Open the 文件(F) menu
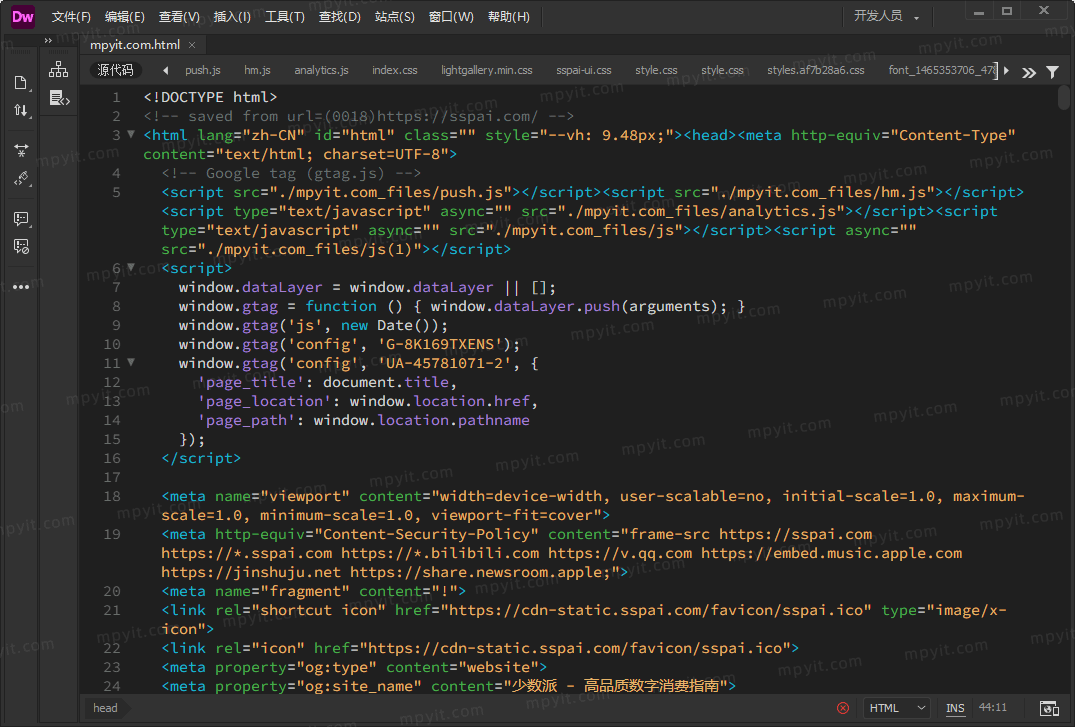This screenshot has height=727, width=1075. point(71,16)
